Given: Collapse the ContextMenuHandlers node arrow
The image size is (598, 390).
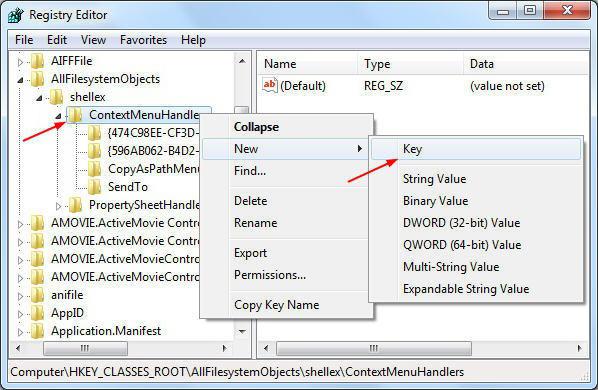Looking at the screenshot, I should (58, 116).
